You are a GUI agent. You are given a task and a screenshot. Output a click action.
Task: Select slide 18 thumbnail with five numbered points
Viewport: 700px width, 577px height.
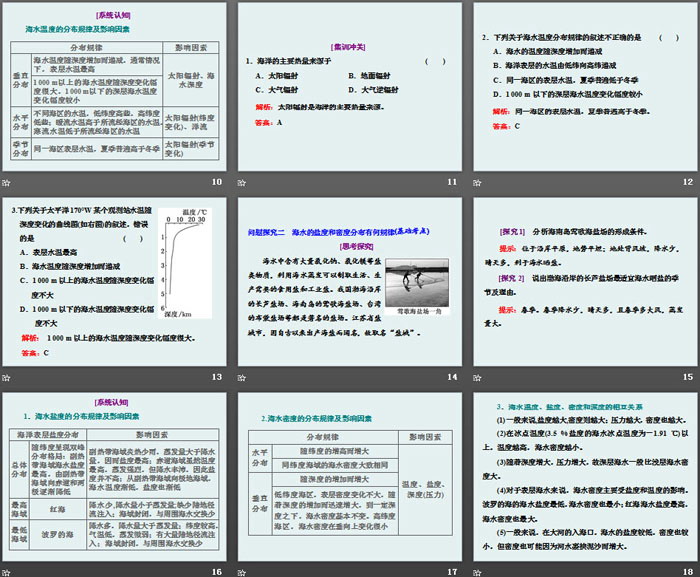click(585, 475)
